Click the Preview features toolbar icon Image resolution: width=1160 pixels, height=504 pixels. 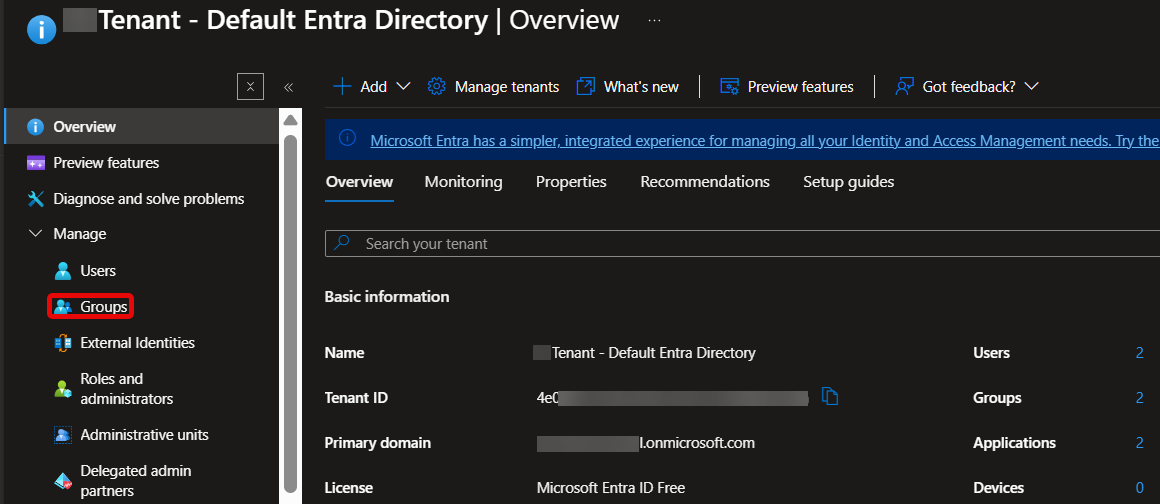pos(730,87)
